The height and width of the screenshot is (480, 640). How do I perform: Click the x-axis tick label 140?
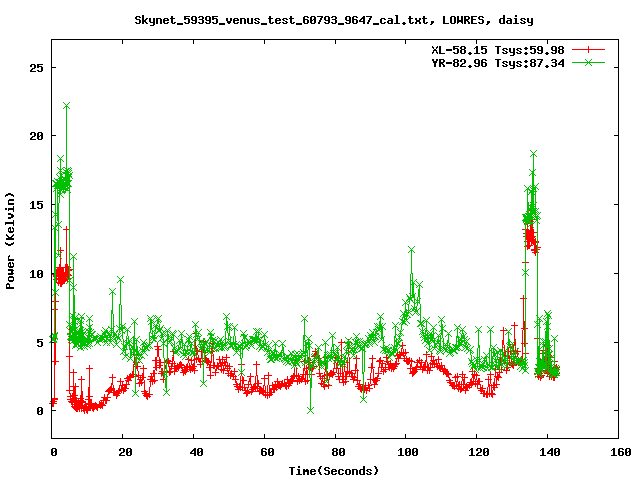(550, 452)
